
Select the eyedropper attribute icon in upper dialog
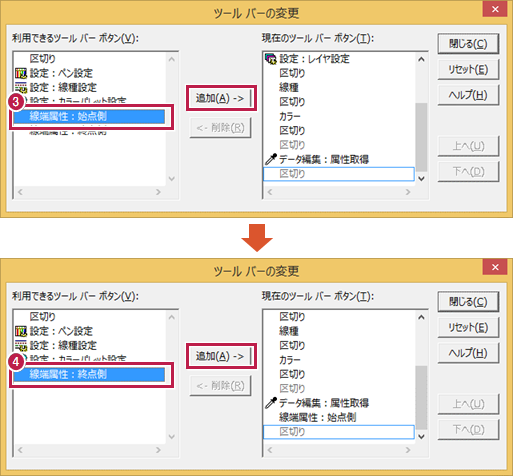[x=271, y=159]
